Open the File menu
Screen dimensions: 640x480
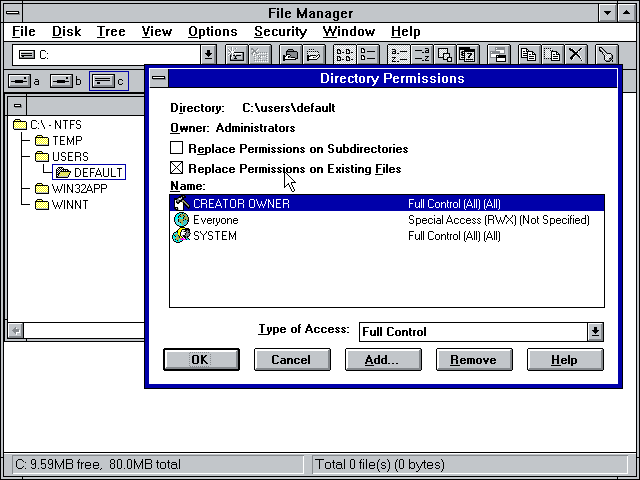24,31
